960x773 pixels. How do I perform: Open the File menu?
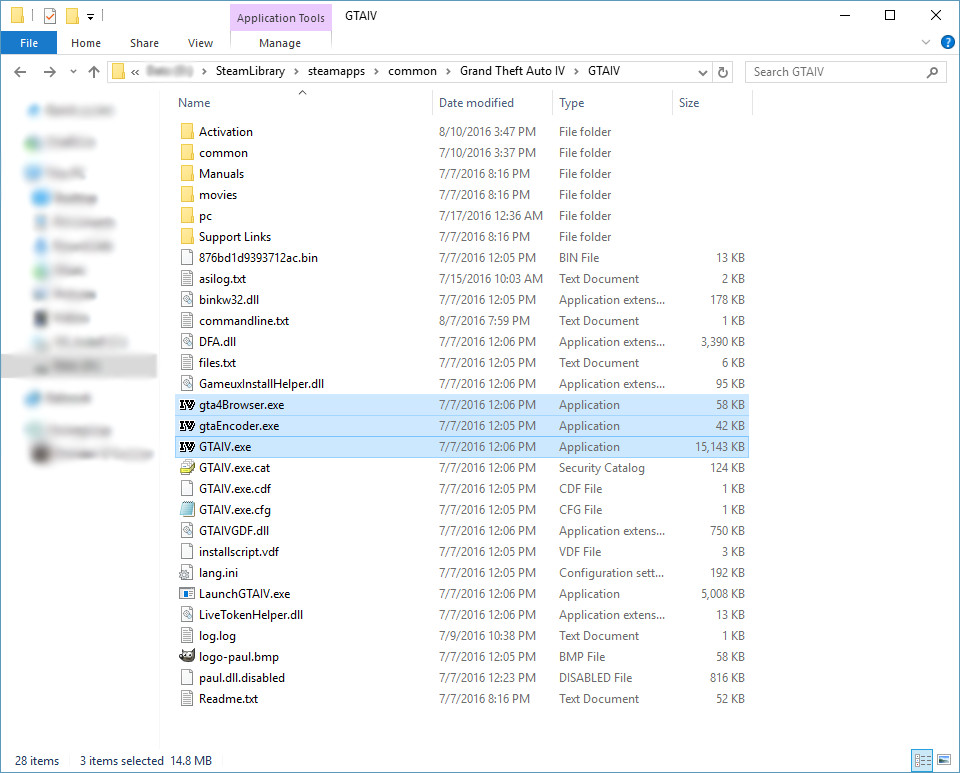(29, 43)
